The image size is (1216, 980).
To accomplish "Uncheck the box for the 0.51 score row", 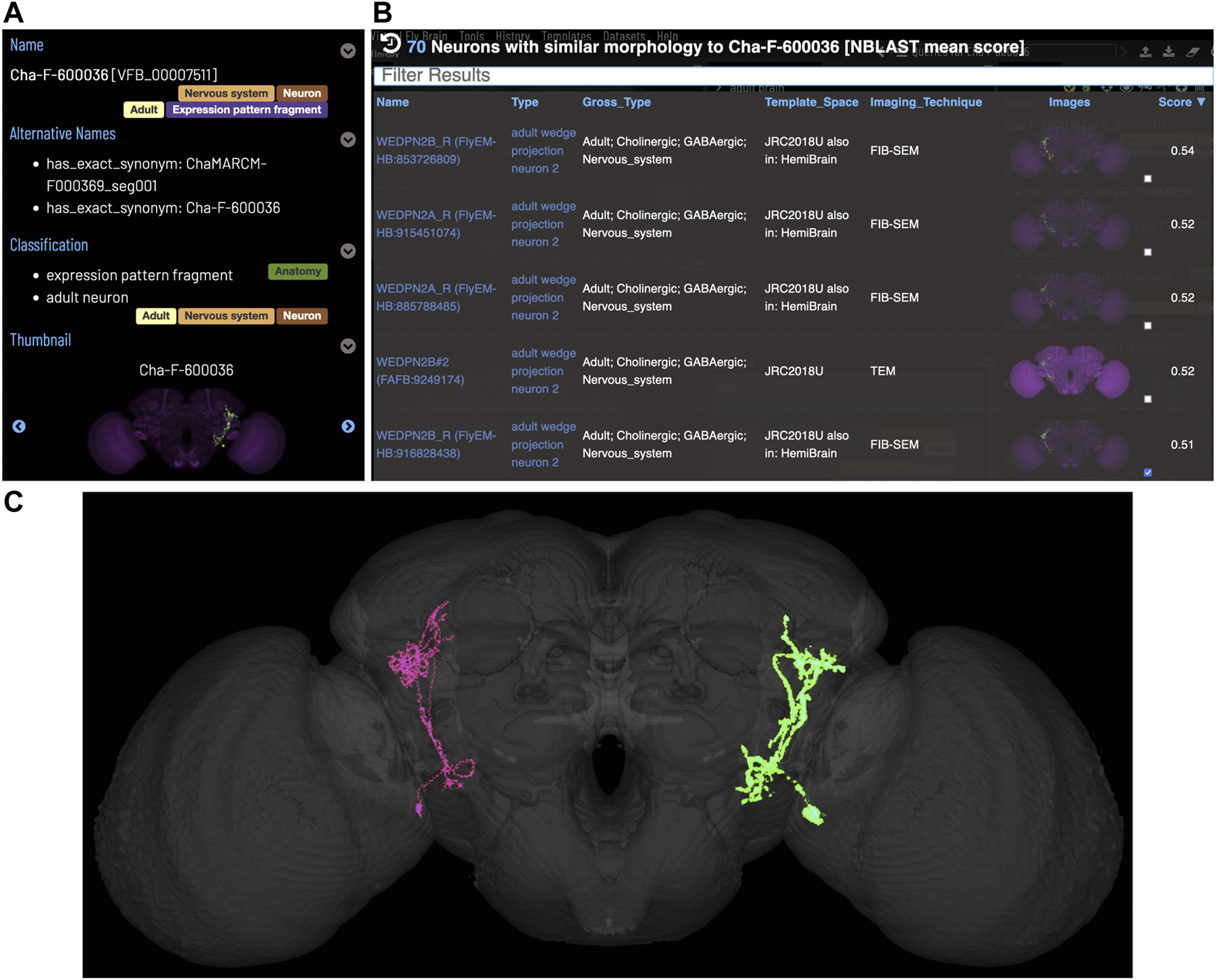I will pyautogui.click(x=1148, y=473).
